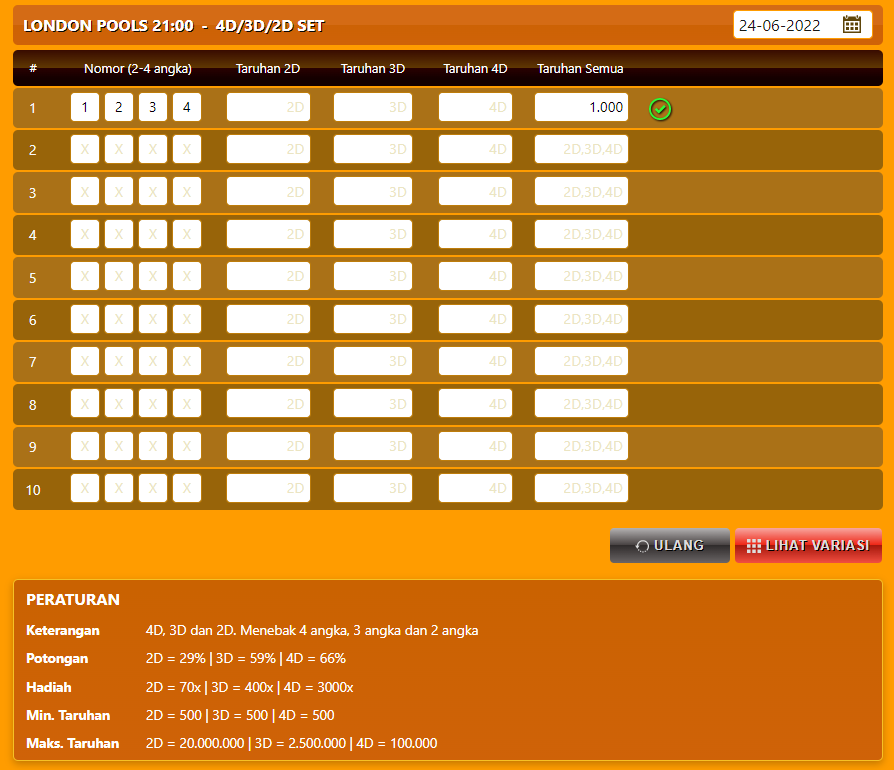Click the date field showing 24-06-2022
894x770 pixels.
click(x=785, y=25)
